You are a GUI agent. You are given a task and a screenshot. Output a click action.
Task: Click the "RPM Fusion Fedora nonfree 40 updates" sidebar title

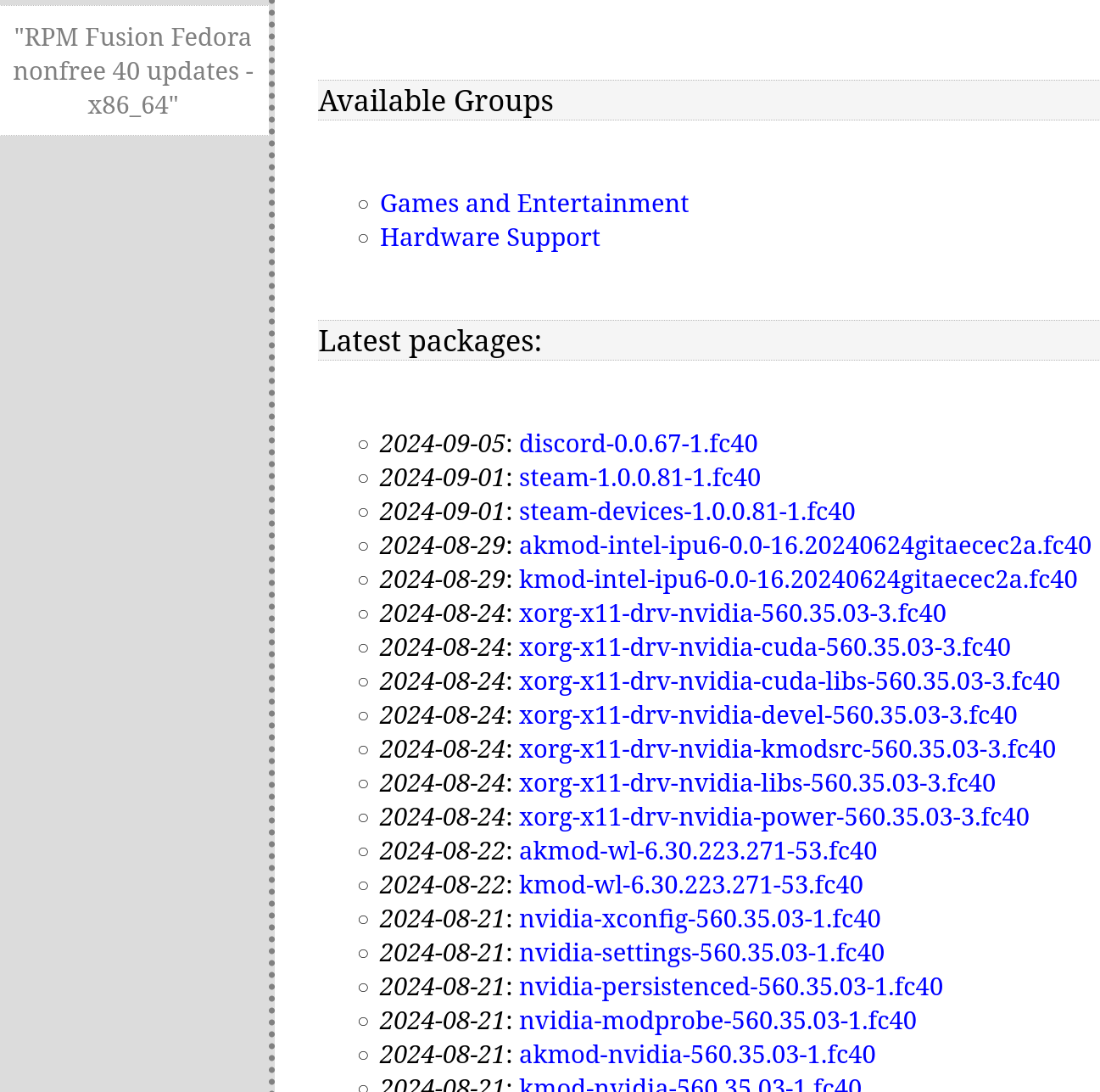click(x=133, y=71)
